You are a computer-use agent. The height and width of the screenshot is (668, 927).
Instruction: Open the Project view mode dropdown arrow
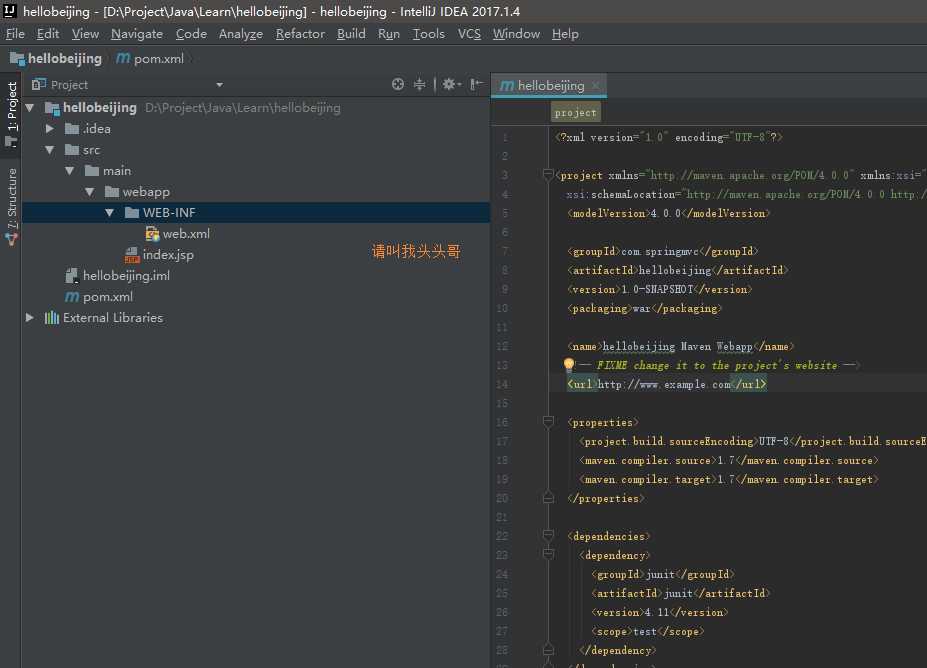coord(220,85)
